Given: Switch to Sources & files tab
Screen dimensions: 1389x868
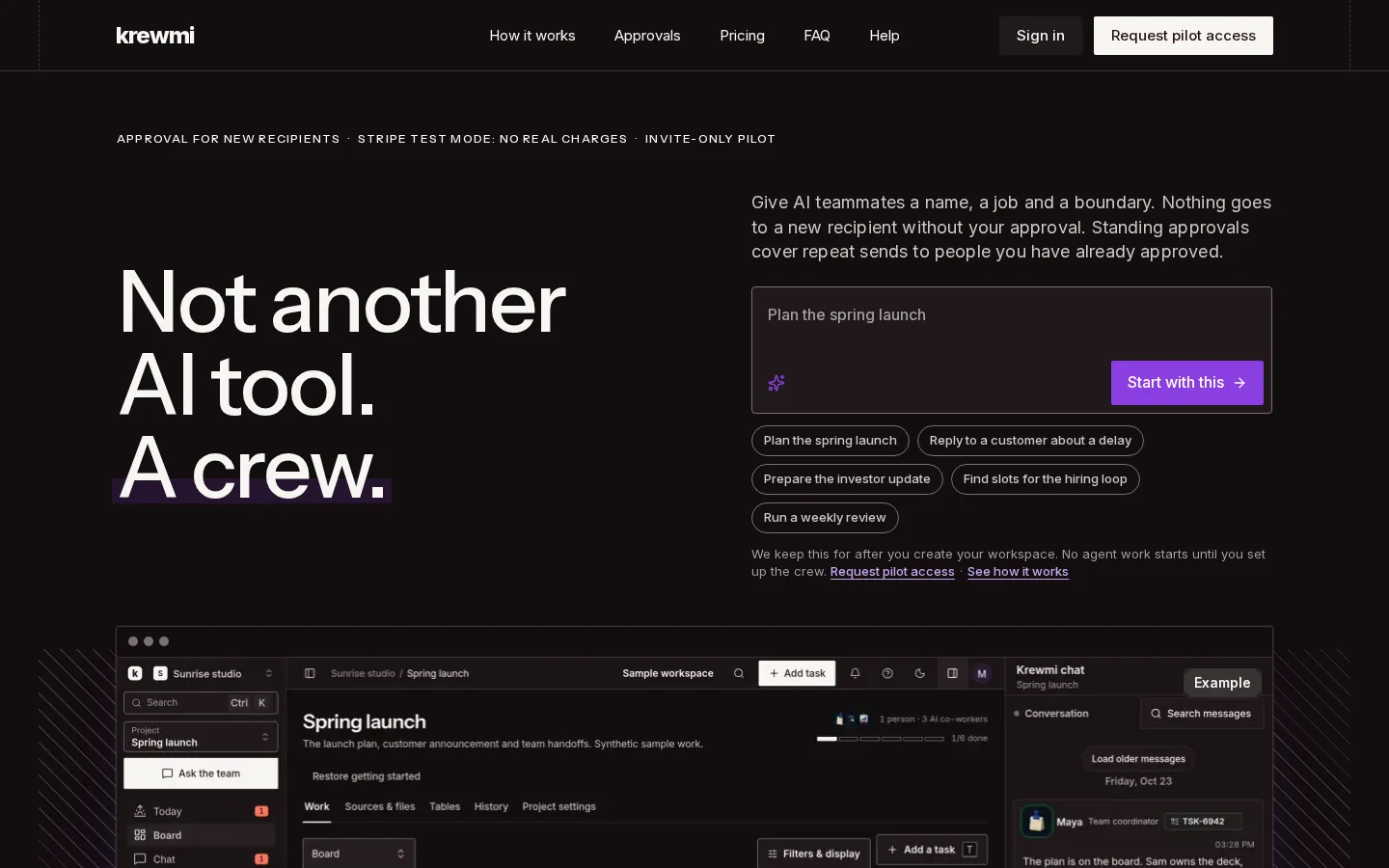Looking at the screenshot, I should pos(380,806).
